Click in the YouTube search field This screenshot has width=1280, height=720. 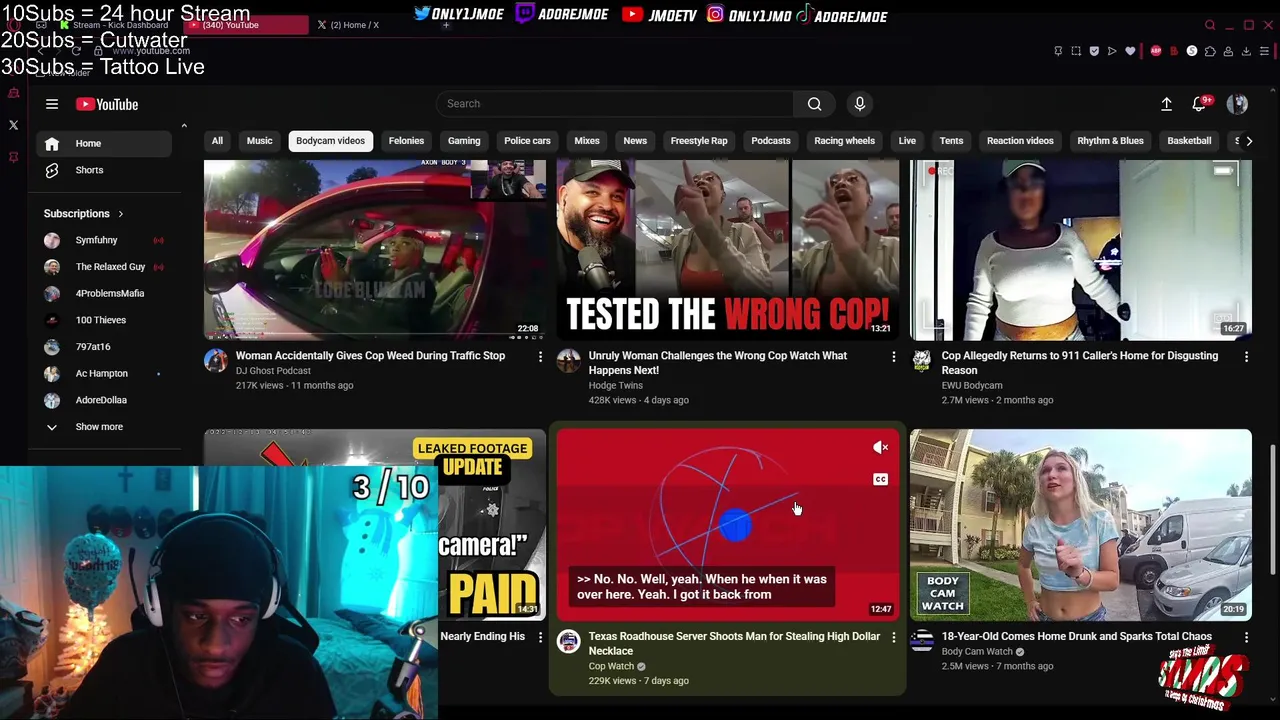(x=614, y=104)
